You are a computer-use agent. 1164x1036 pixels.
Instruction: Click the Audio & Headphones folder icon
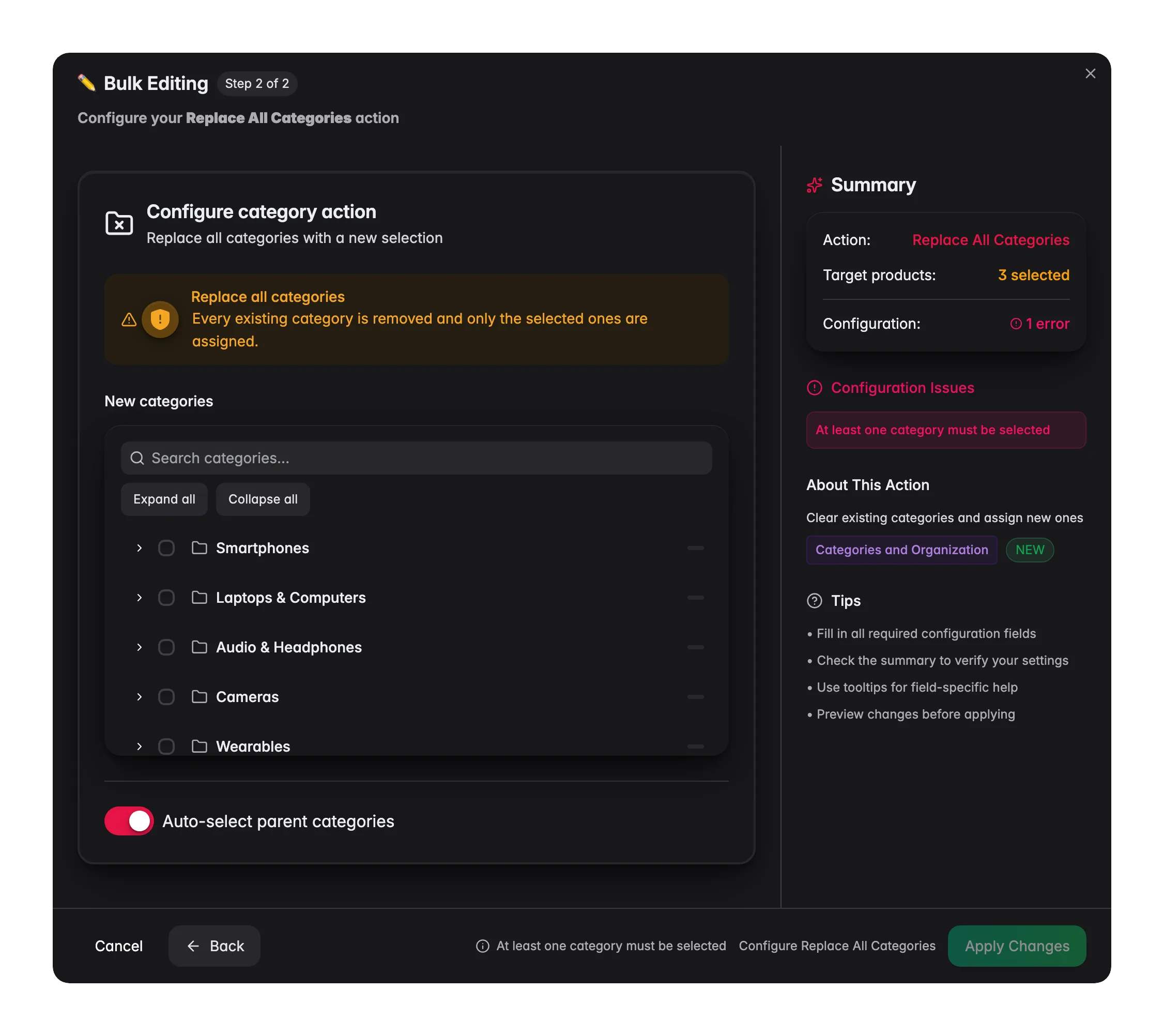tap(200, 647)
